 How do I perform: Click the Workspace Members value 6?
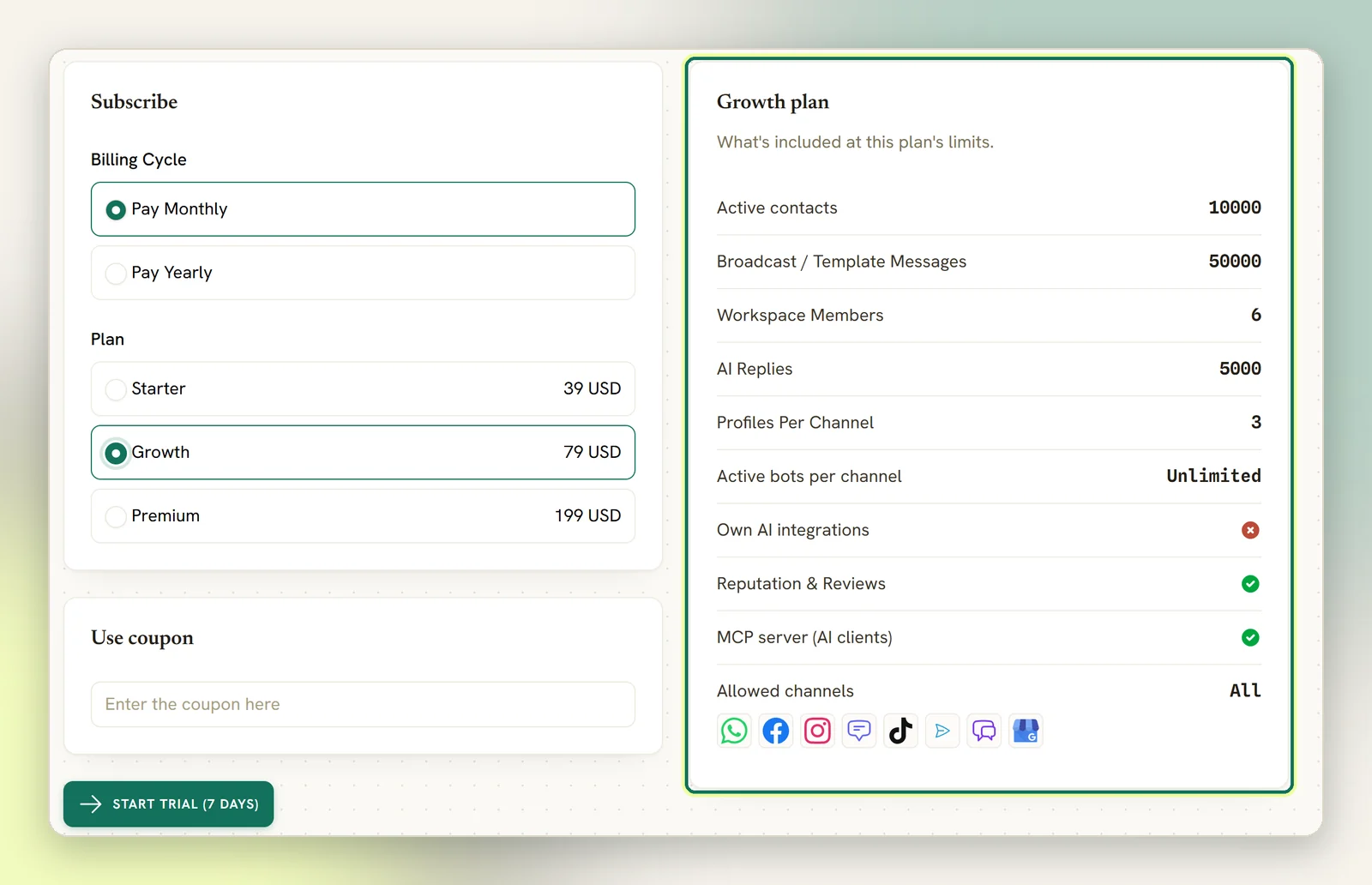point(1256,315)
